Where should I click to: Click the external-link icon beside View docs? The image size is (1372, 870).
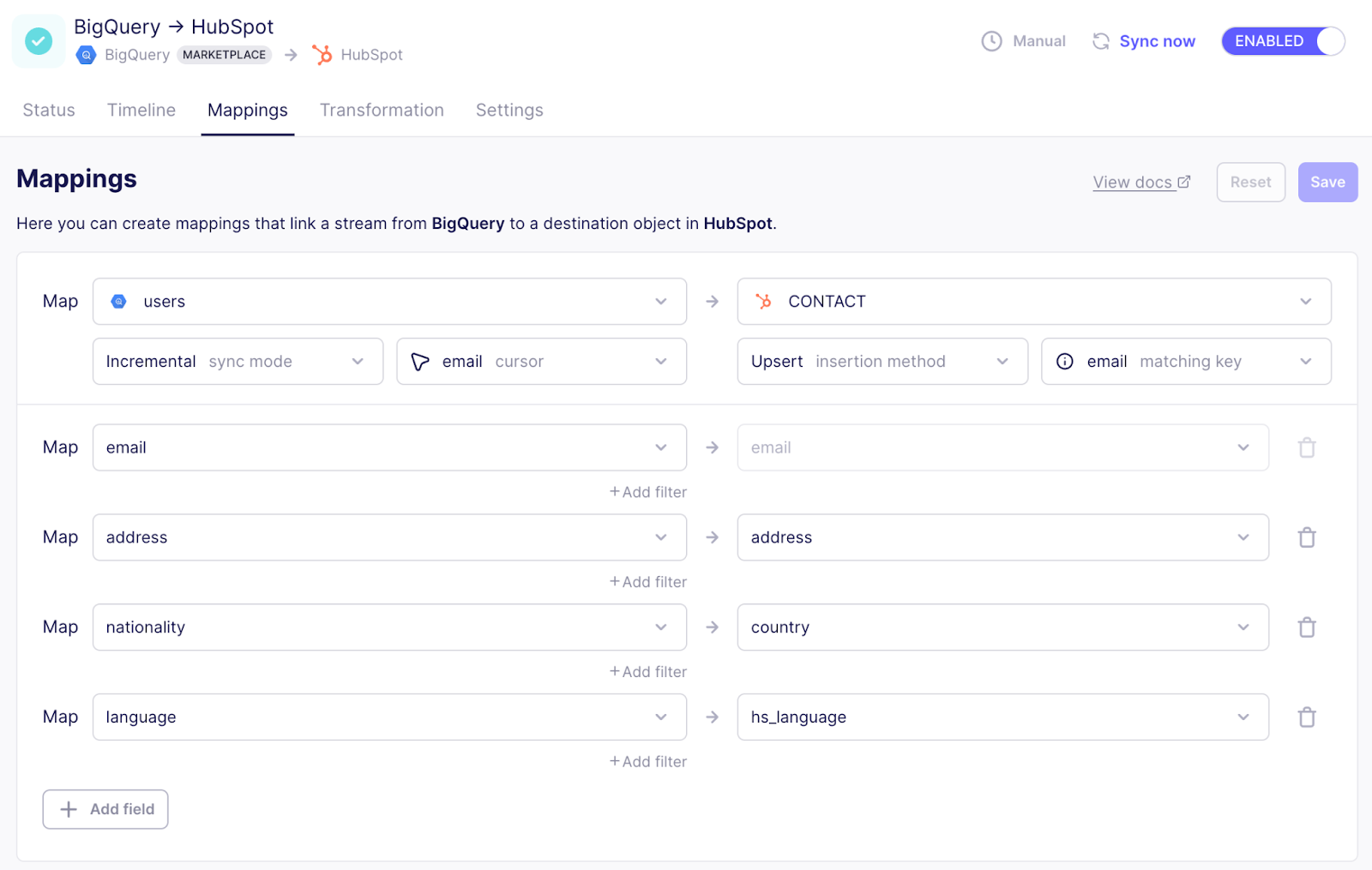tap(1184, 182)
